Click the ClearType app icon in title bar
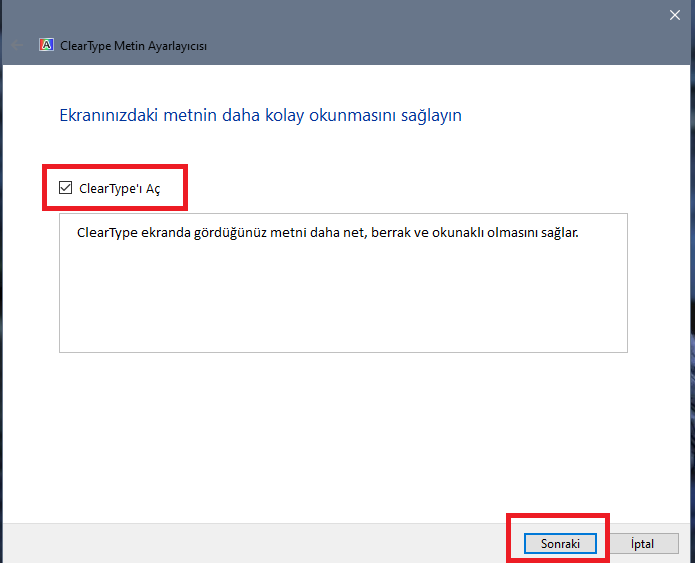This screenshot has height=563, width=695. coord(46,45)
